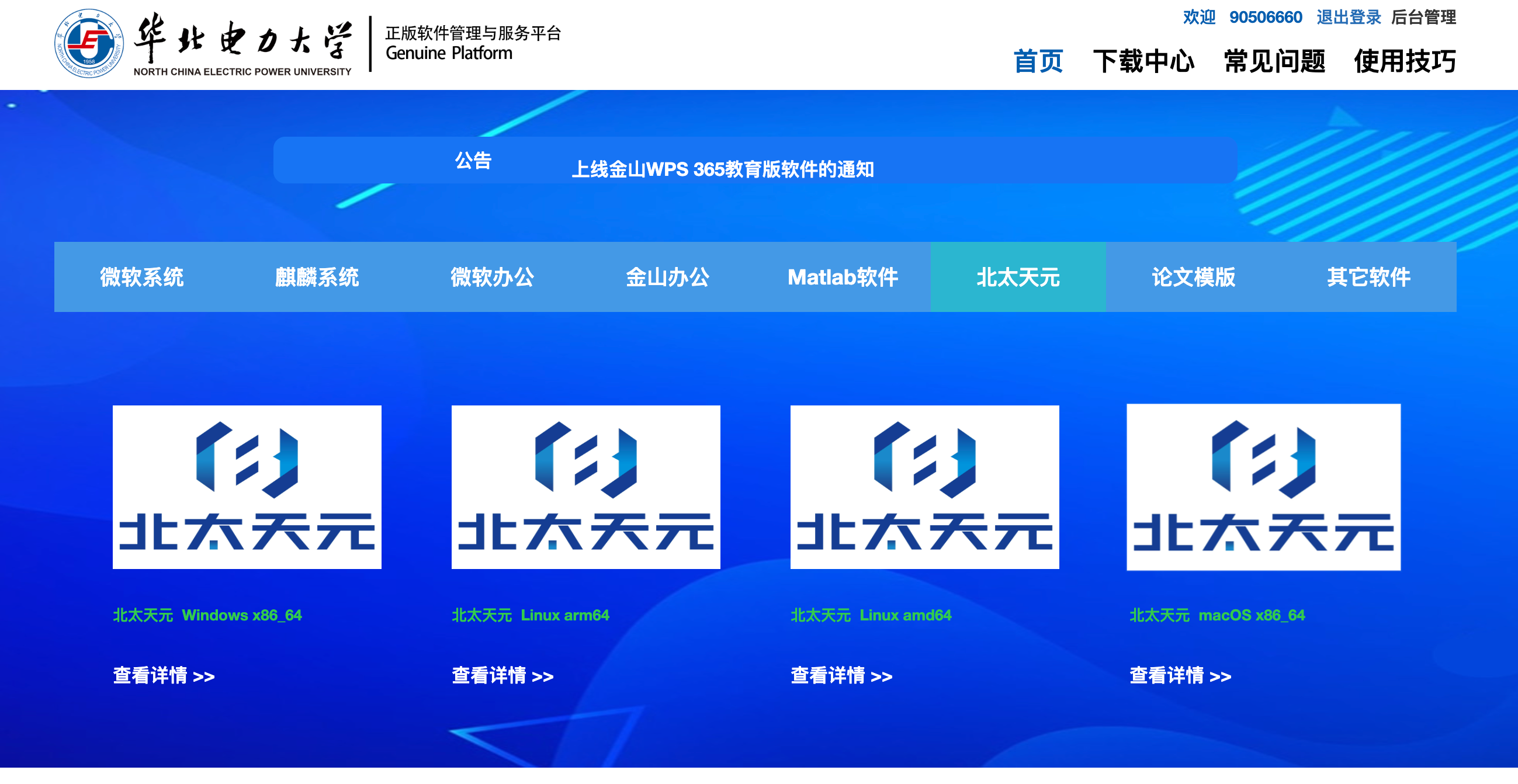Click the 正版软件管理与服务平台 platform title

(x=473, y=33)
